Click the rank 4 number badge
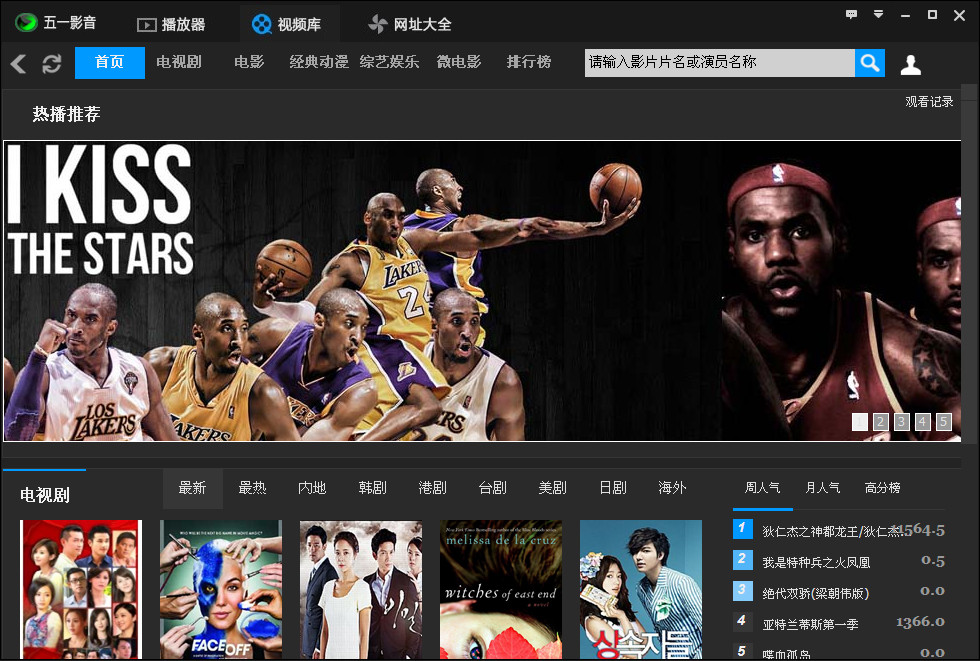The width and height of the screenshot is (980, 661). (742, 620)
